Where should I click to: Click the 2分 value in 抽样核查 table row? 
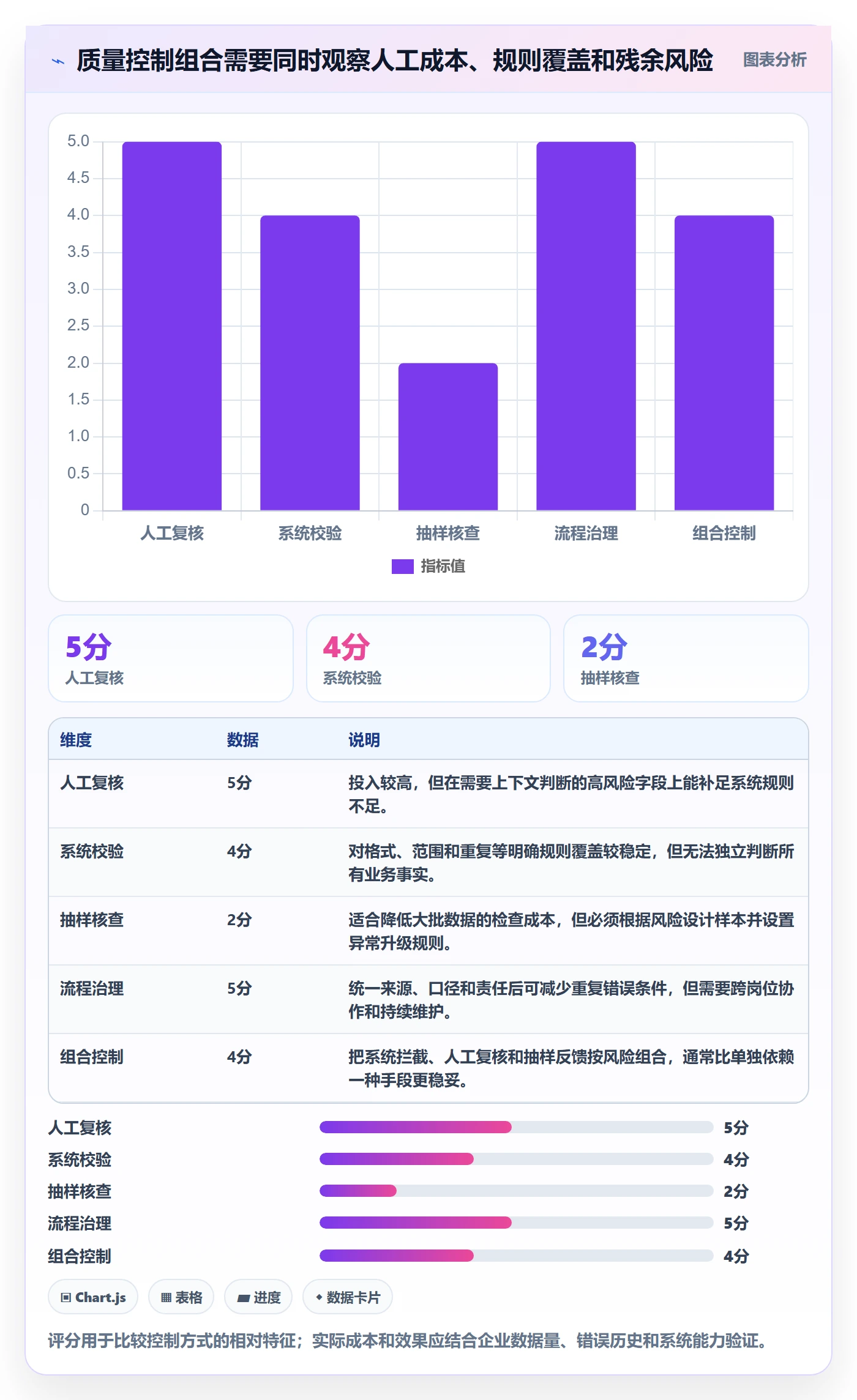click(x=239, y=920)
